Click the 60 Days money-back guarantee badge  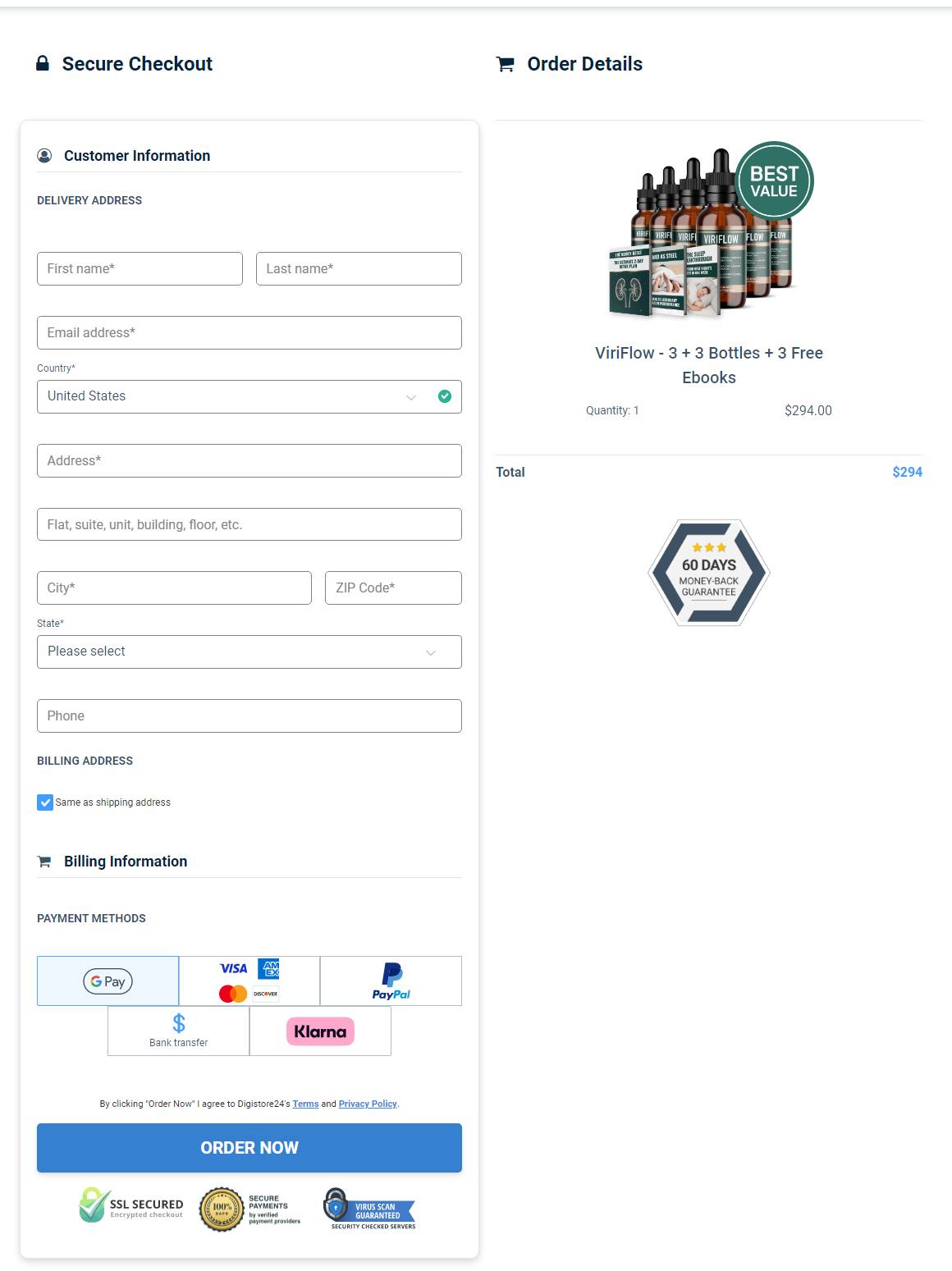click(x=709, y=572)
